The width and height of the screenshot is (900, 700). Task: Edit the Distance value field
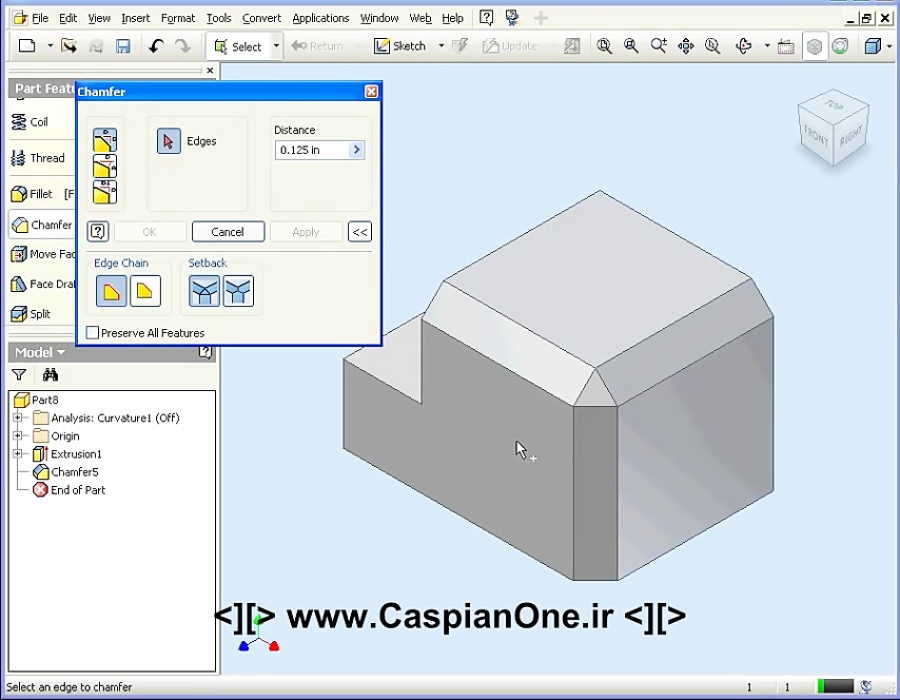305,149
